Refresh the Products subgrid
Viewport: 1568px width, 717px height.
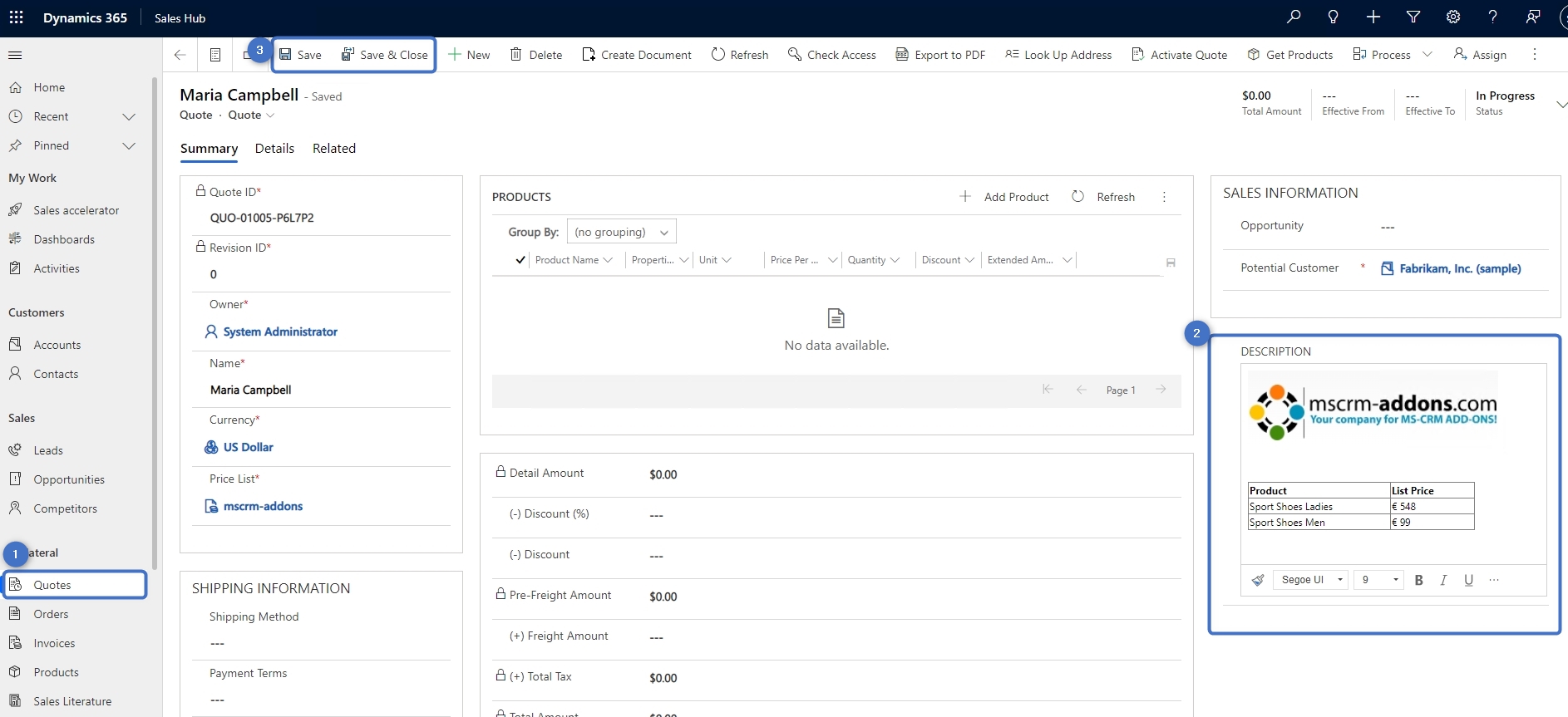(1103, 197)
